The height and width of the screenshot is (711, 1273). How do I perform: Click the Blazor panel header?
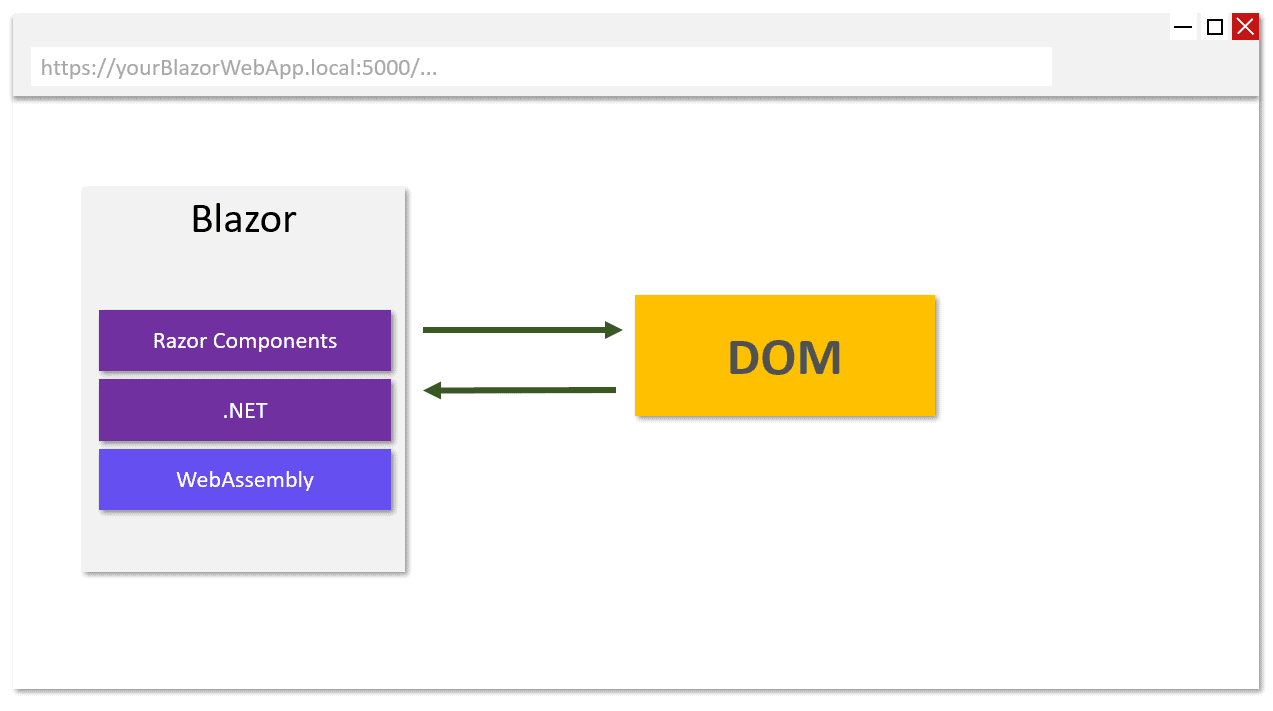click(x=243, y=219)
